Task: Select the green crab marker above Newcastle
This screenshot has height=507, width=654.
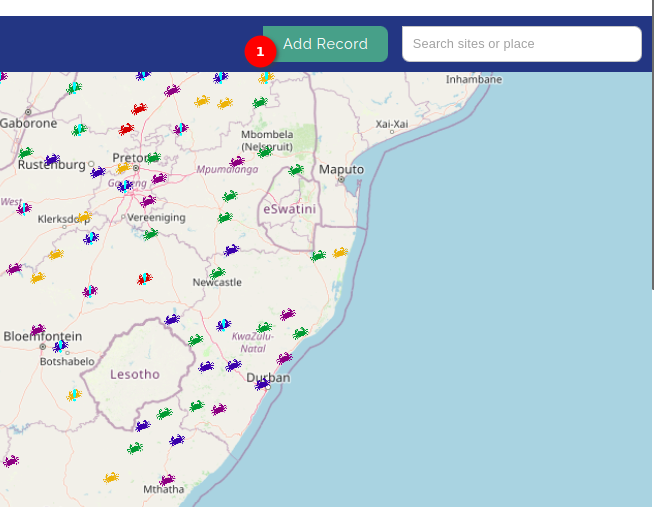Action: [217, 274]
